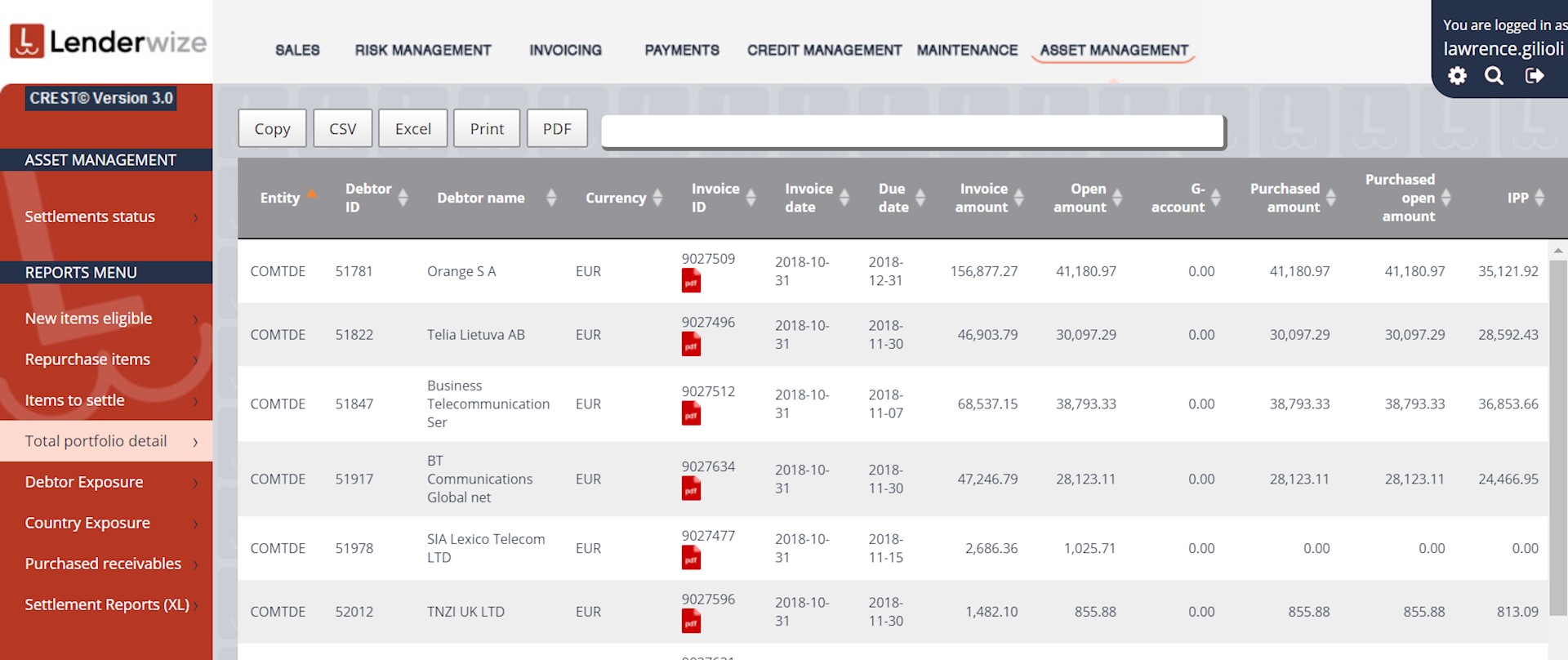Viewport: 1568px width, 660px height.
Task: Open Settlements status in sidebar
Action: 106,216
